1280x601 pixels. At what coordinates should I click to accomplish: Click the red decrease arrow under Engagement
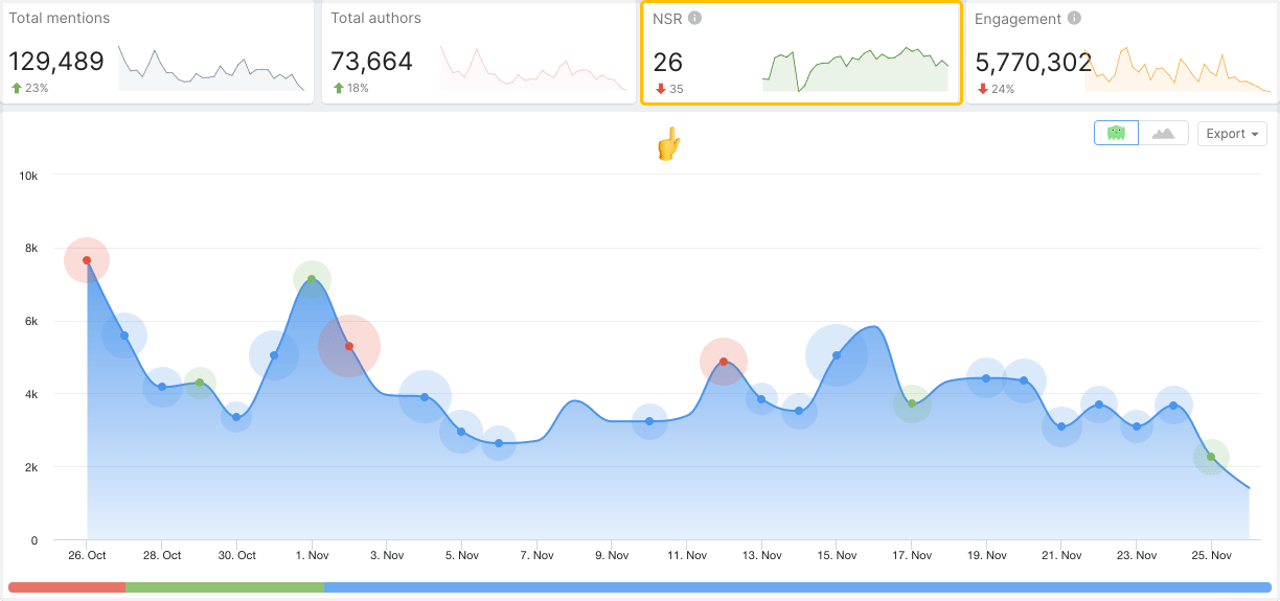click(981, 88)
